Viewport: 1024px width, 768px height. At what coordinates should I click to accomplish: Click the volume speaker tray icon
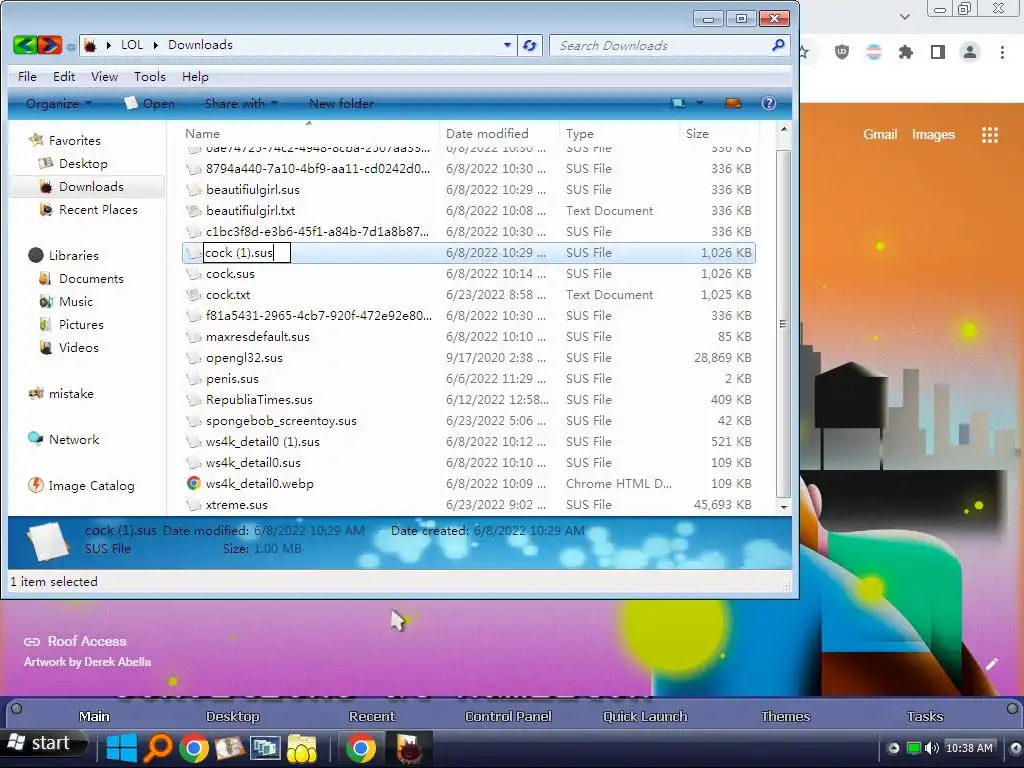(x=932, y=748)
